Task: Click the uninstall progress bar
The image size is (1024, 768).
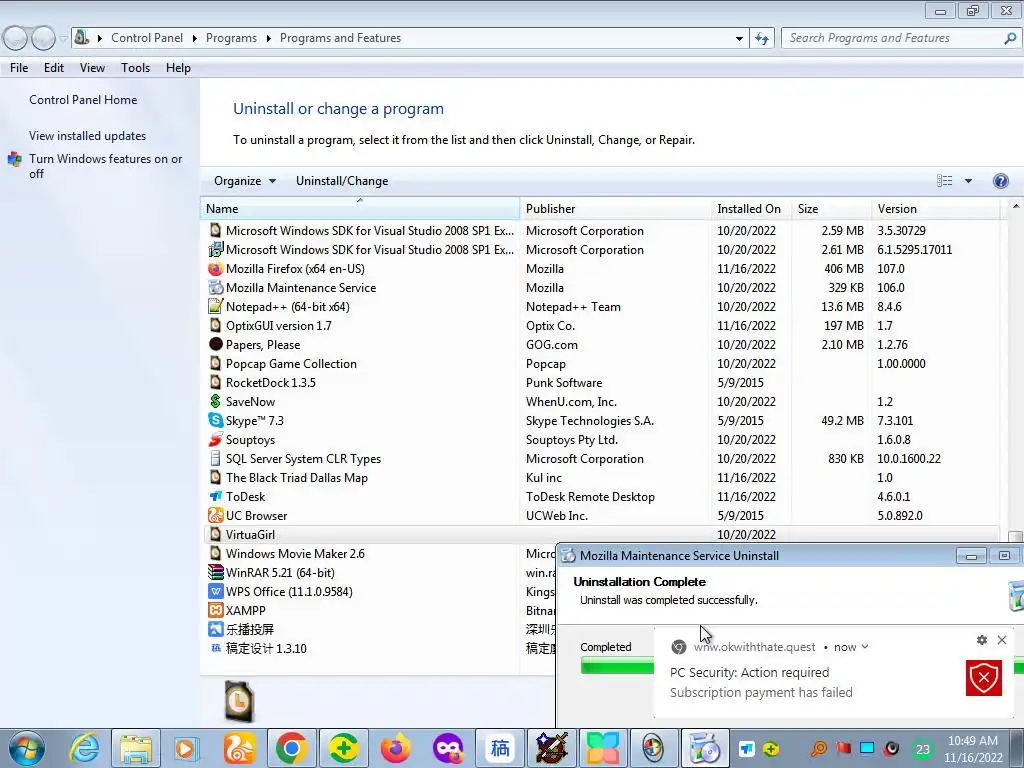Action: pos(617,665)
